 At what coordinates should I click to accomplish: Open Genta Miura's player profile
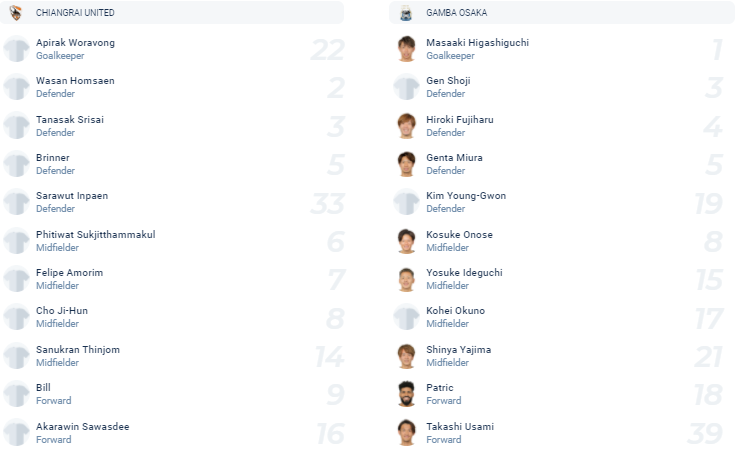click(x=454, y=158)
